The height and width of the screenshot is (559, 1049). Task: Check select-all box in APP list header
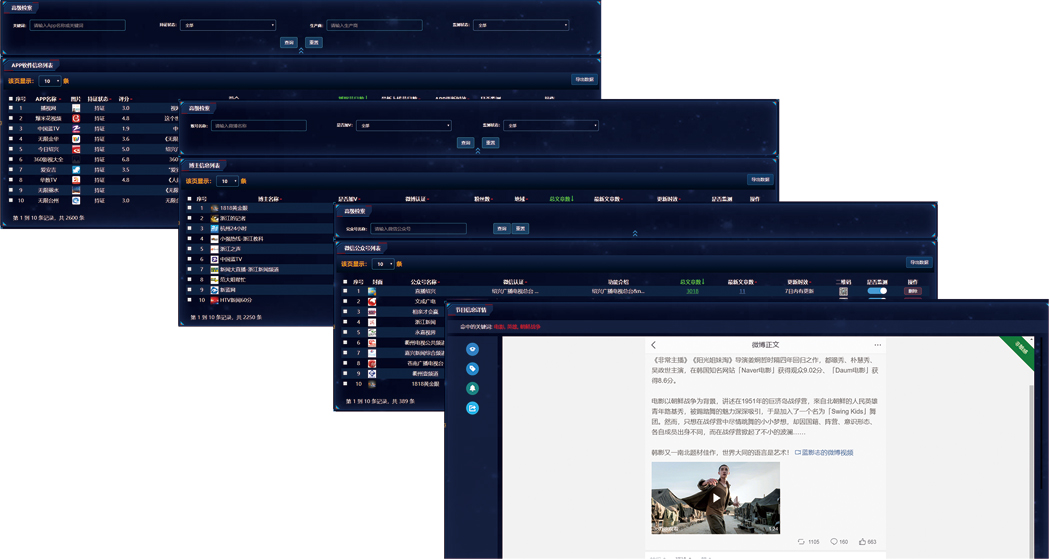point(11,99)
